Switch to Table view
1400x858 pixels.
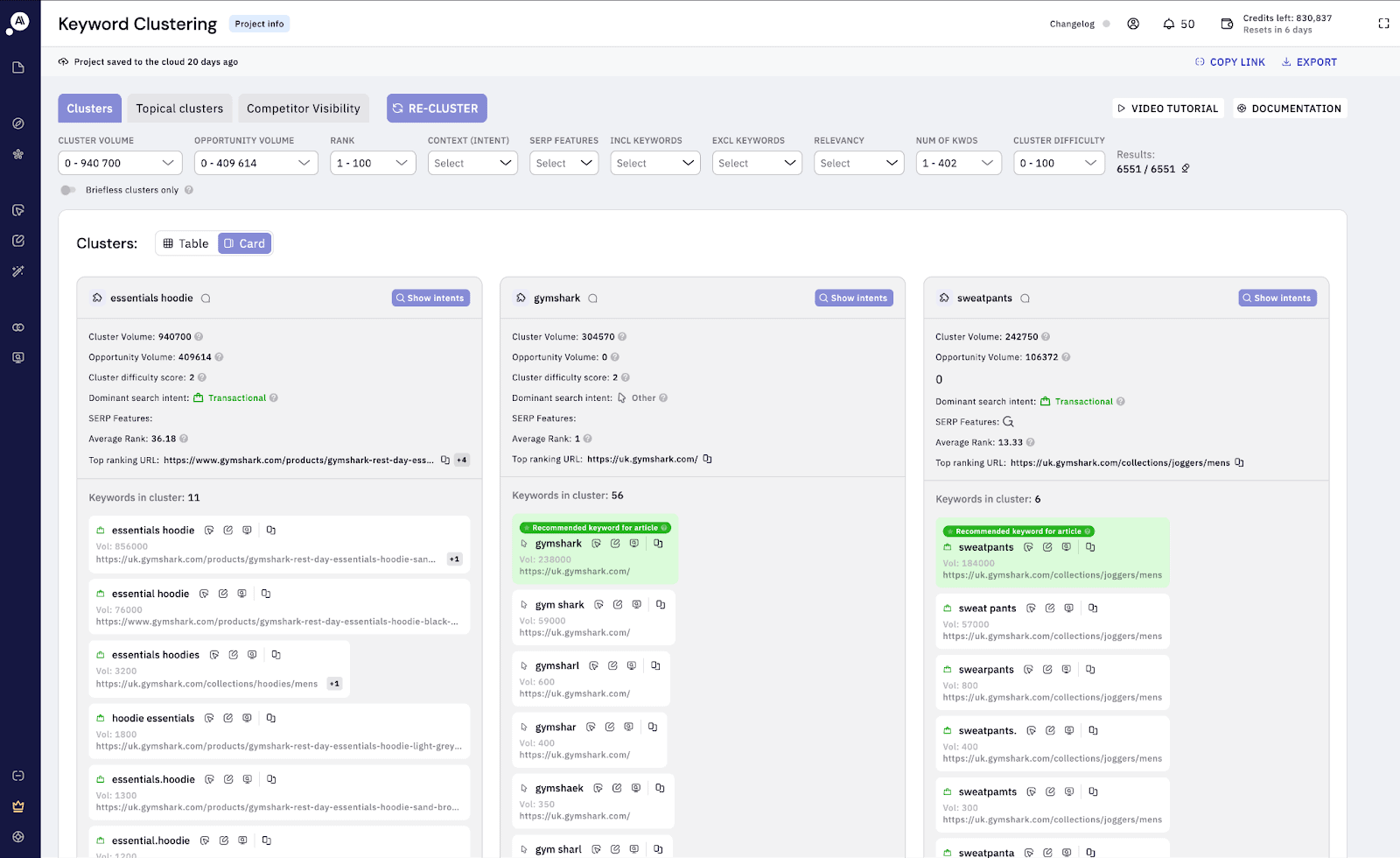(x=185, y=243)
